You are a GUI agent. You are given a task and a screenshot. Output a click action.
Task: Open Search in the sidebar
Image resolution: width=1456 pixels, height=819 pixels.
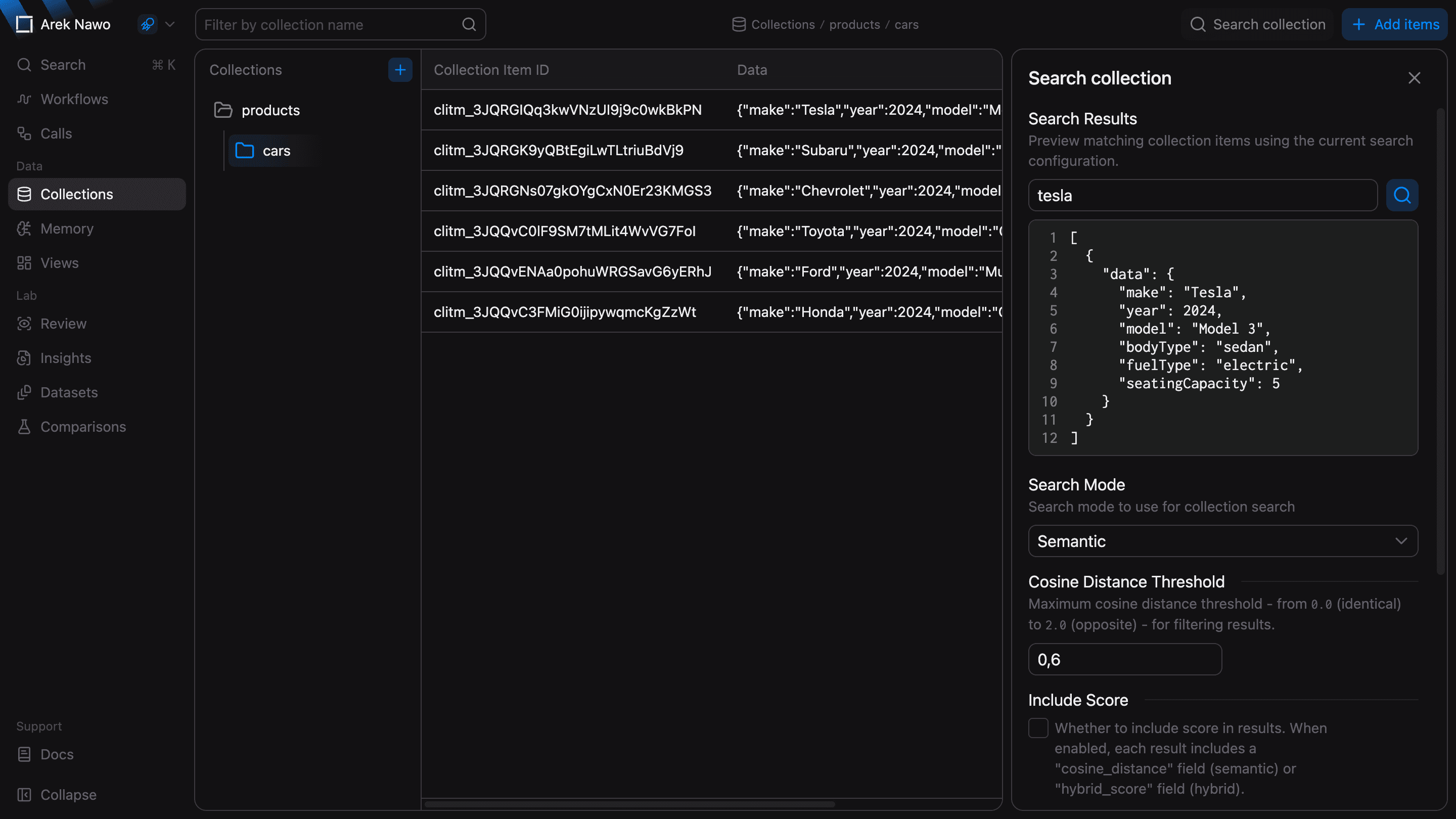click(97, 65)
